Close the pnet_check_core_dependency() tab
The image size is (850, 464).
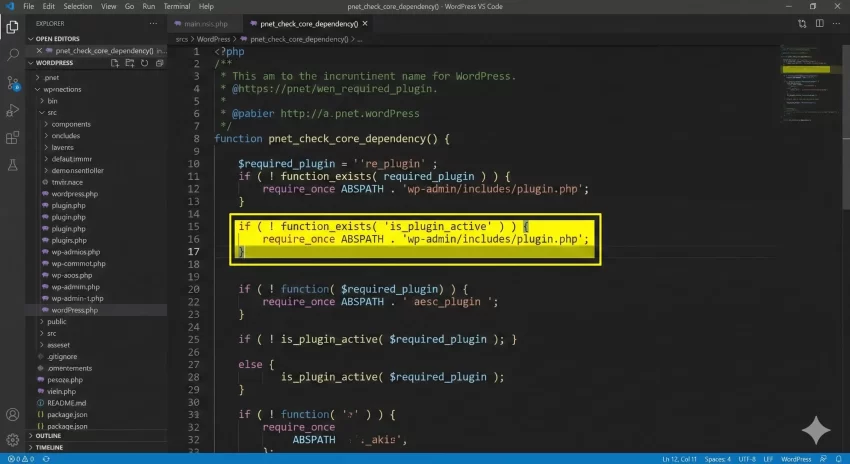tap(365, 23)
